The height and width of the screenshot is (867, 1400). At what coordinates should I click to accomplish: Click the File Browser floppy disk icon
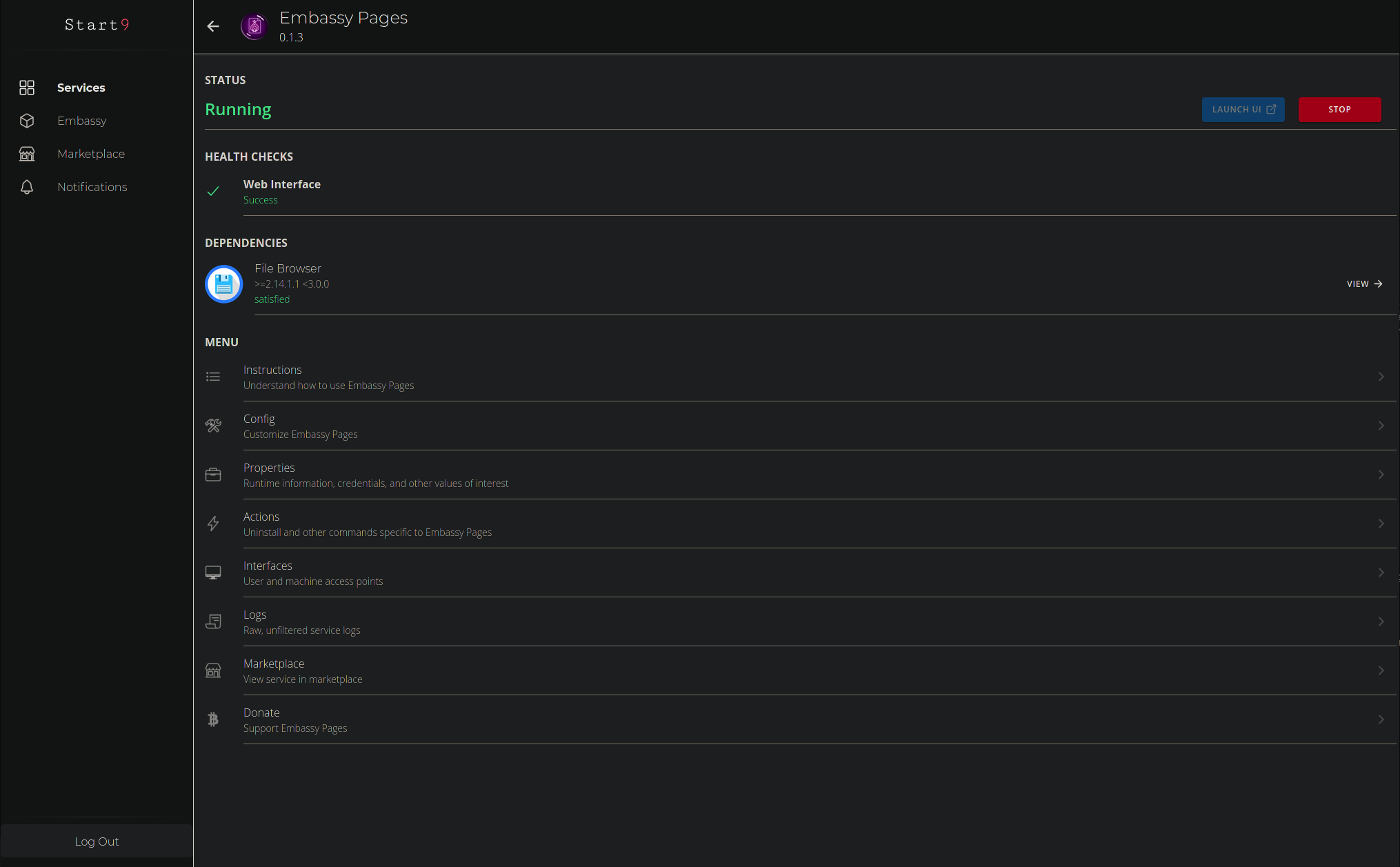point(223,284)
